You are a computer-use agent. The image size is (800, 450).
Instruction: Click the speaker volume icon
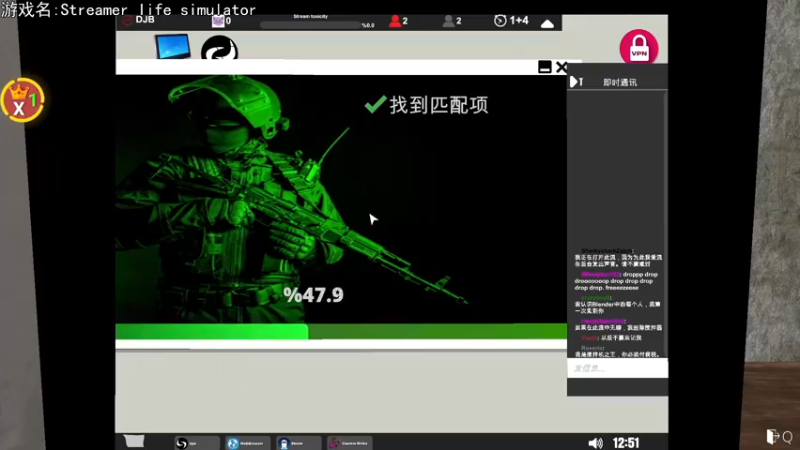tap(595, 443)
